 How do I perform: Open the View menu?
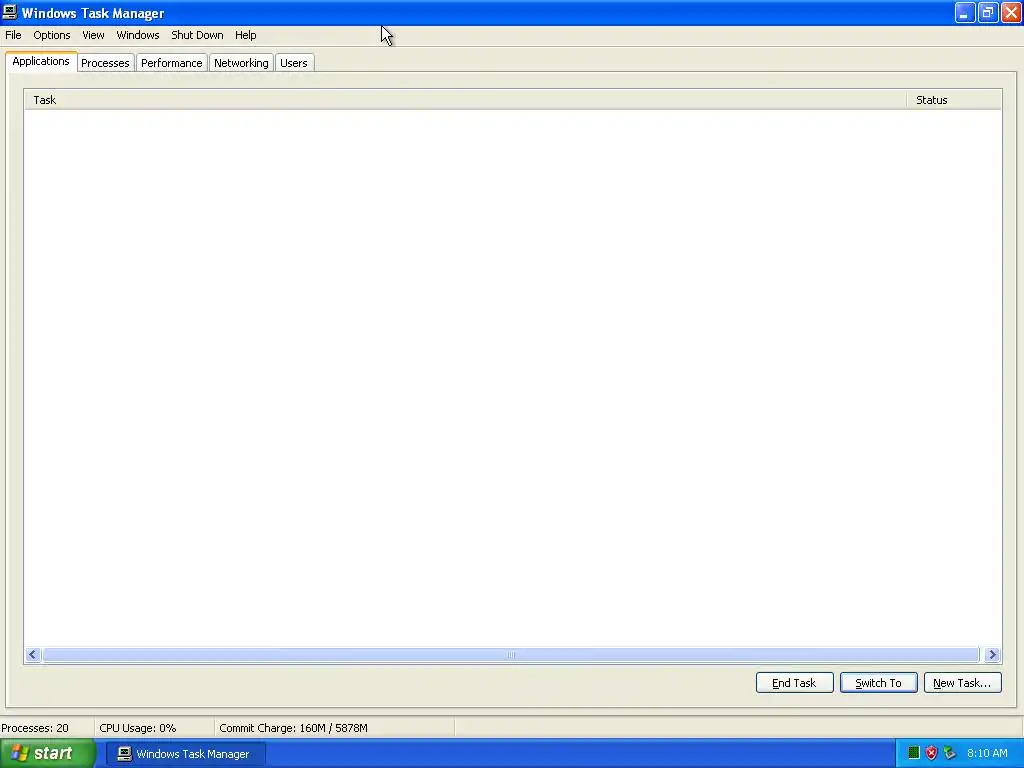pyautogui.click(x=93, y=35)
